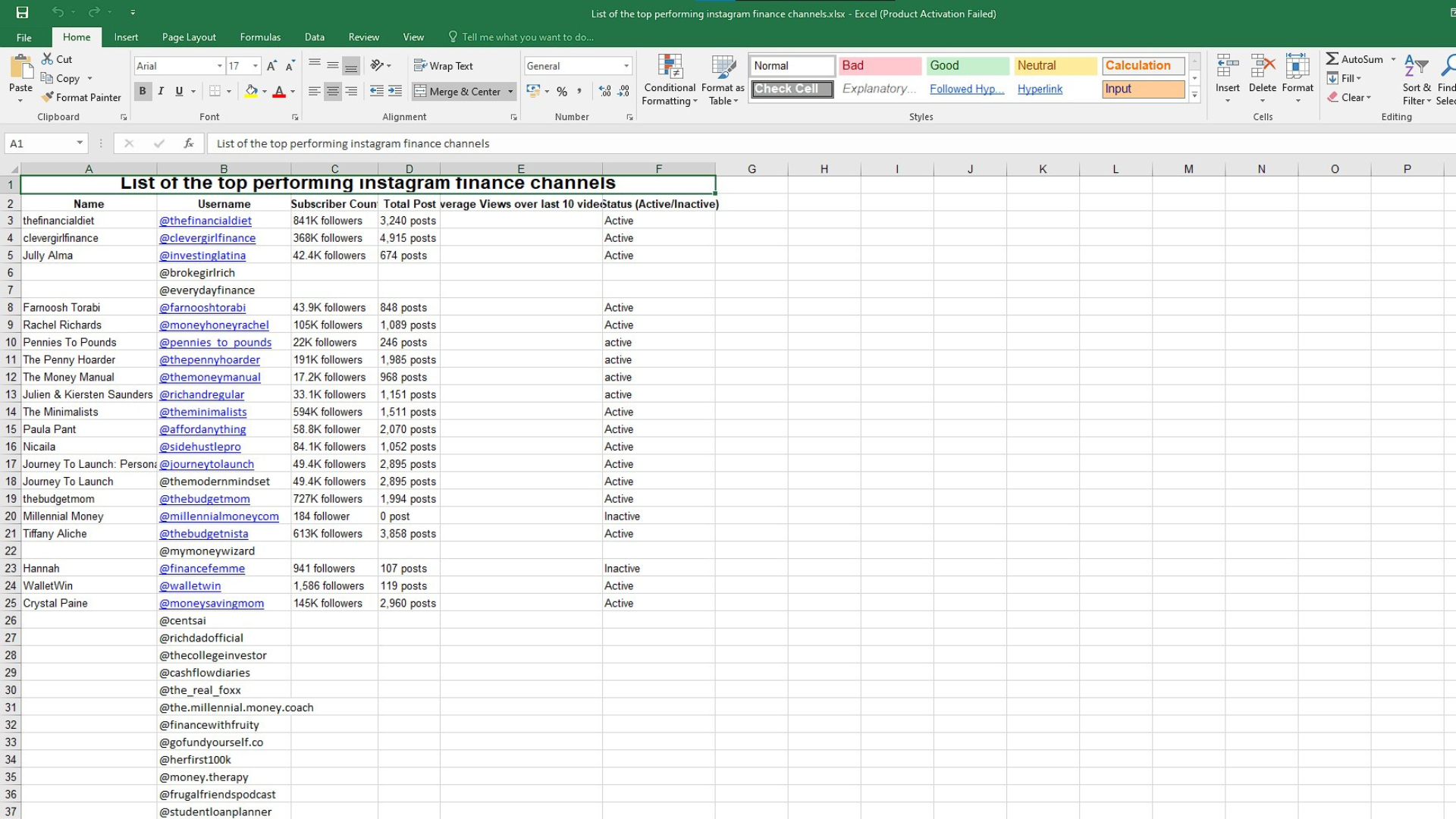The image size is (1456, 819).
Task: Click the Format Painter brush icon
Action: pos(48,97)
